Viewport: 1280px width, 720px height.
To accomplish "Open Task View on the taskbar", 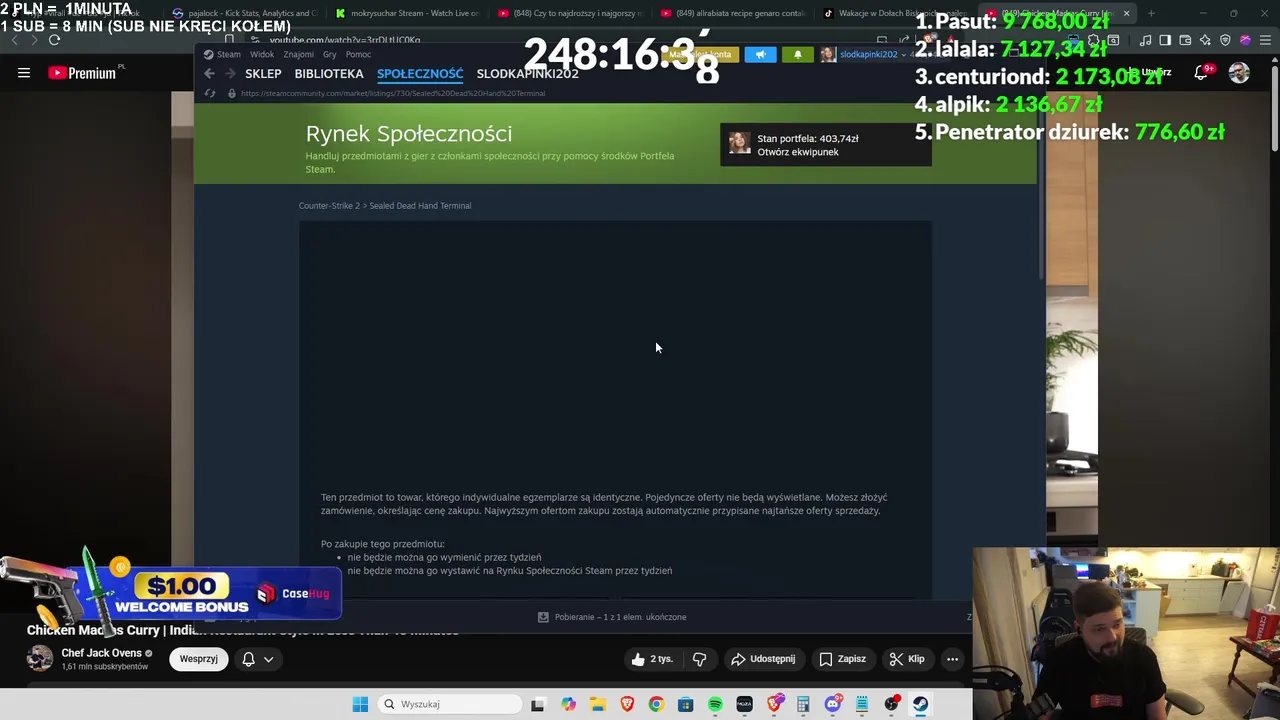I will tap(537, 704).
